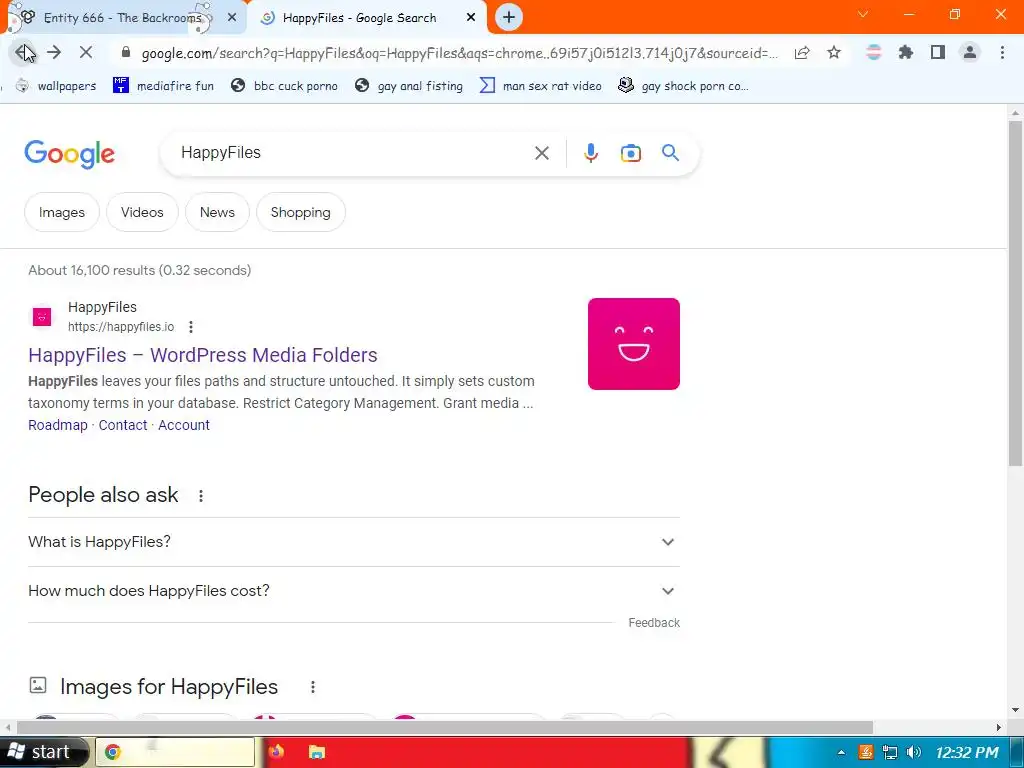Show hidden system tray icons
Viewport: 1024px width, 768px height.
click(841, 753)
